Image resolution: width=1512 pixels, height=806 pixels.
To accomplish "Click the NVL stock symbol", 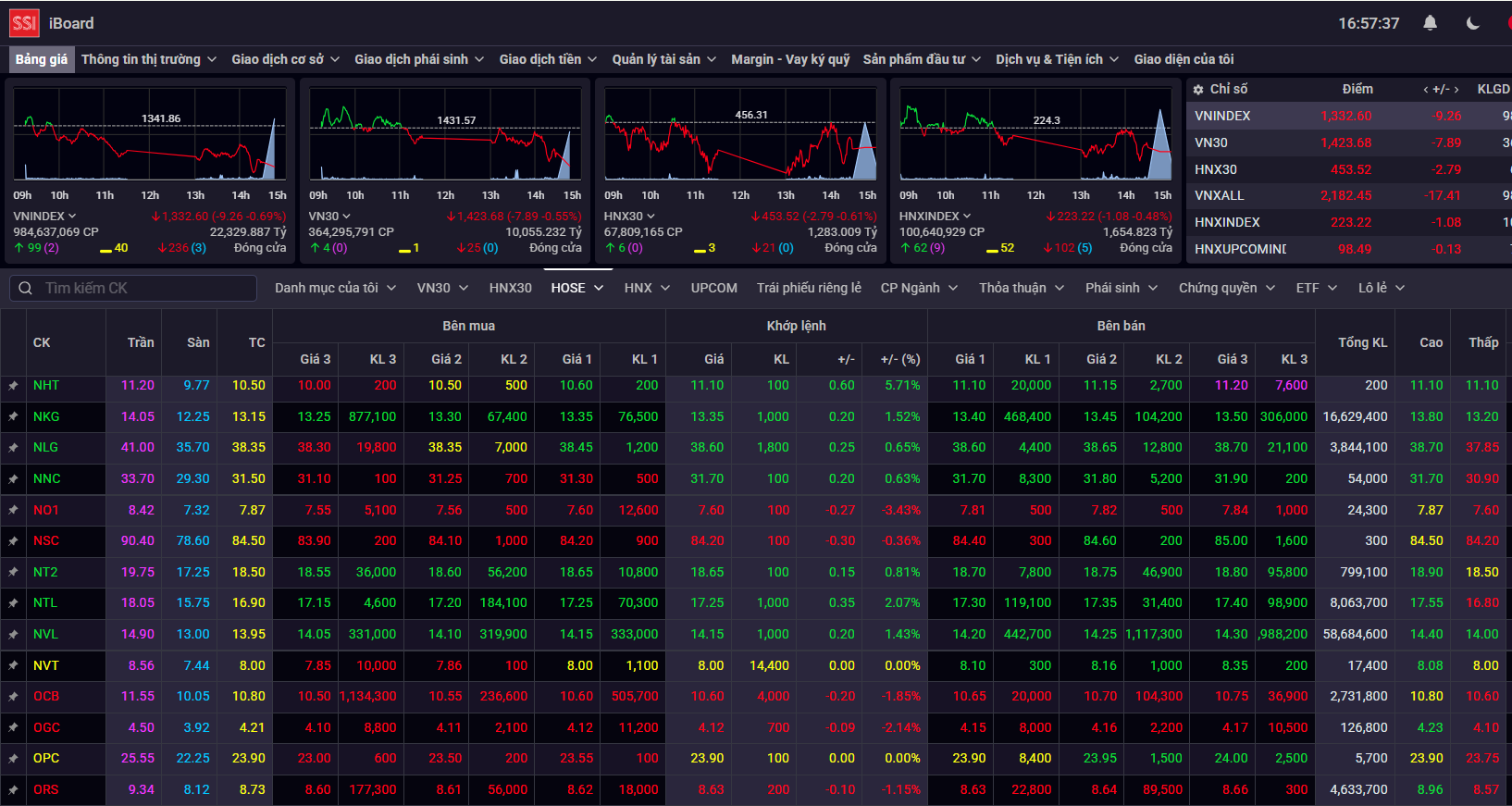I will (x=45, y=635).
